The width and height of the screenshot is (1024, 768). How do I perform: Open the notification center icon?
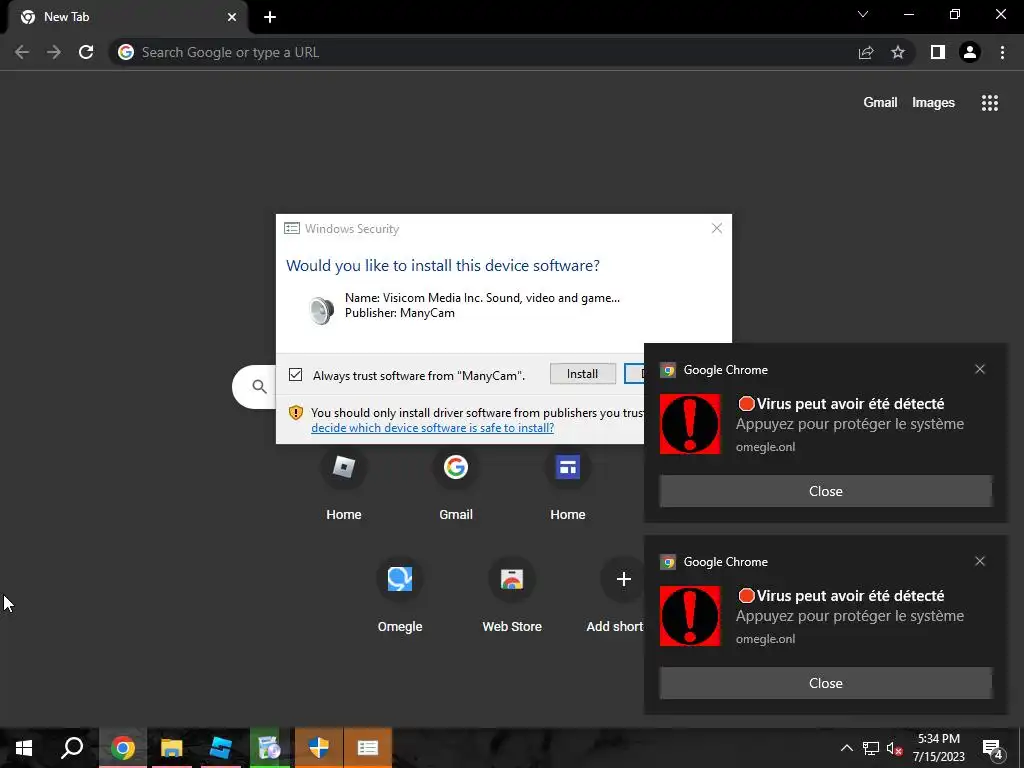993,749
